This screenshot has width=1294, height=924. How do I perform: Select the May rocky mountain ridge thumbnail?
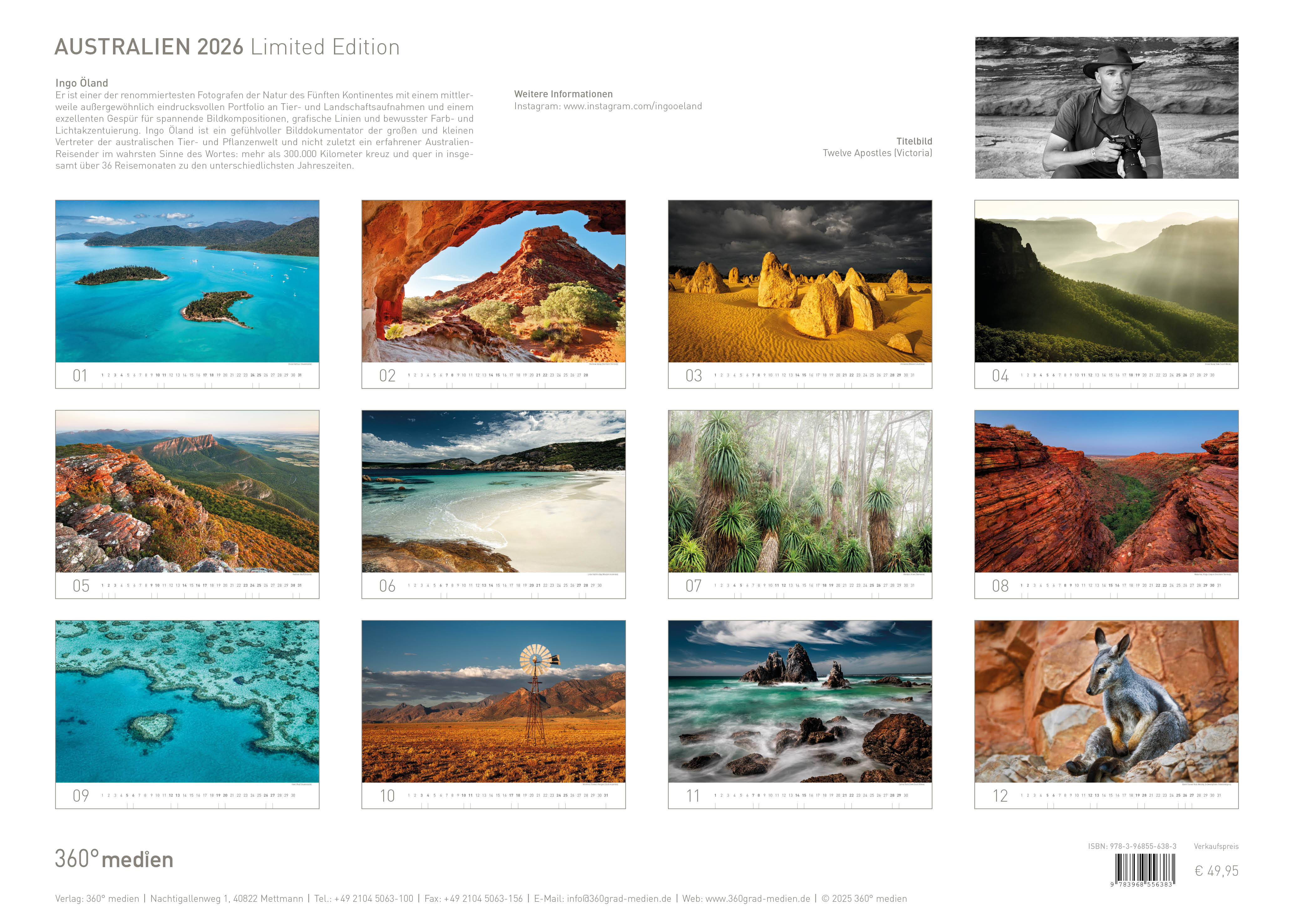click(187, 491)
